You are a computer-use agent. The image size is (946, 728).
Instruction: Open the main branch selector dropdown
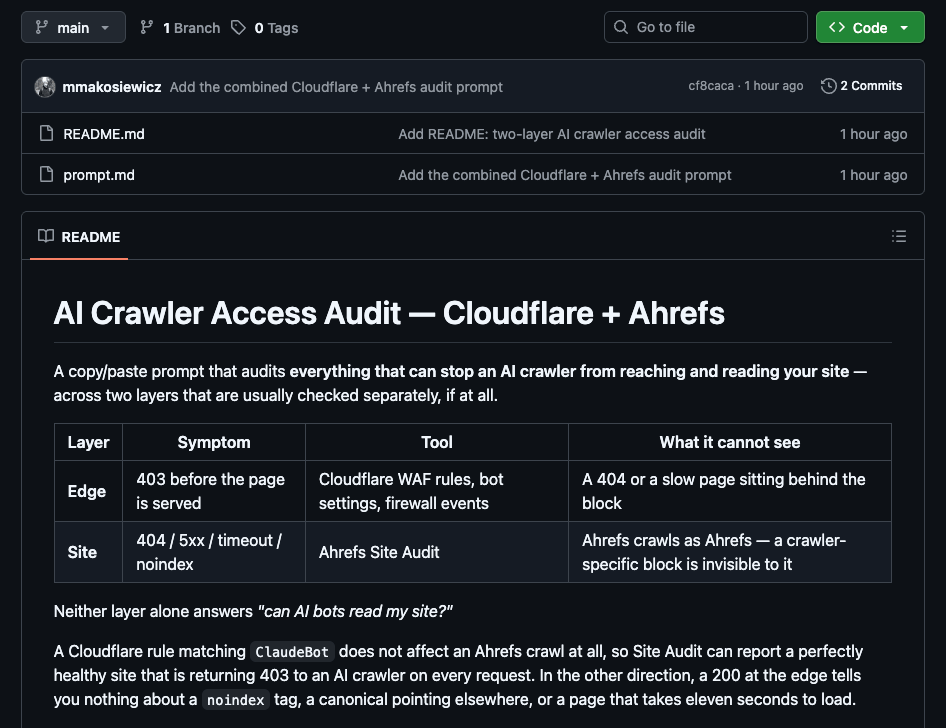click(x=73, y=27)
